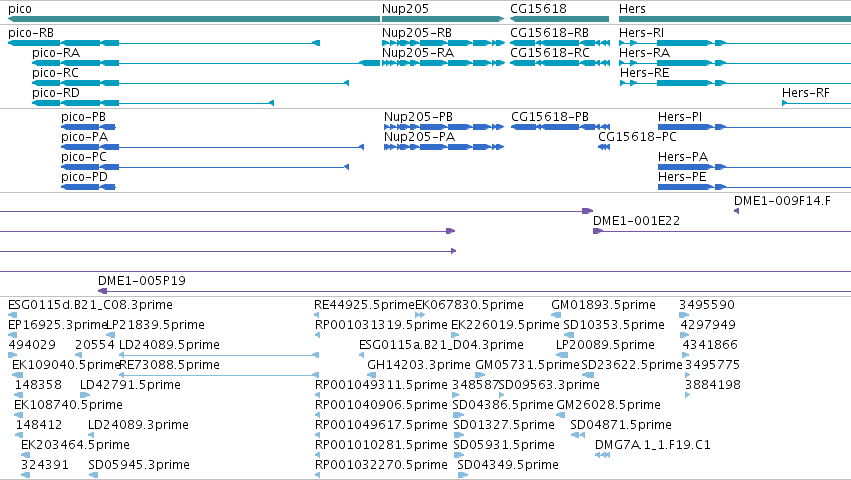Select the Hers gene span bar

click(x=735, y=19)
